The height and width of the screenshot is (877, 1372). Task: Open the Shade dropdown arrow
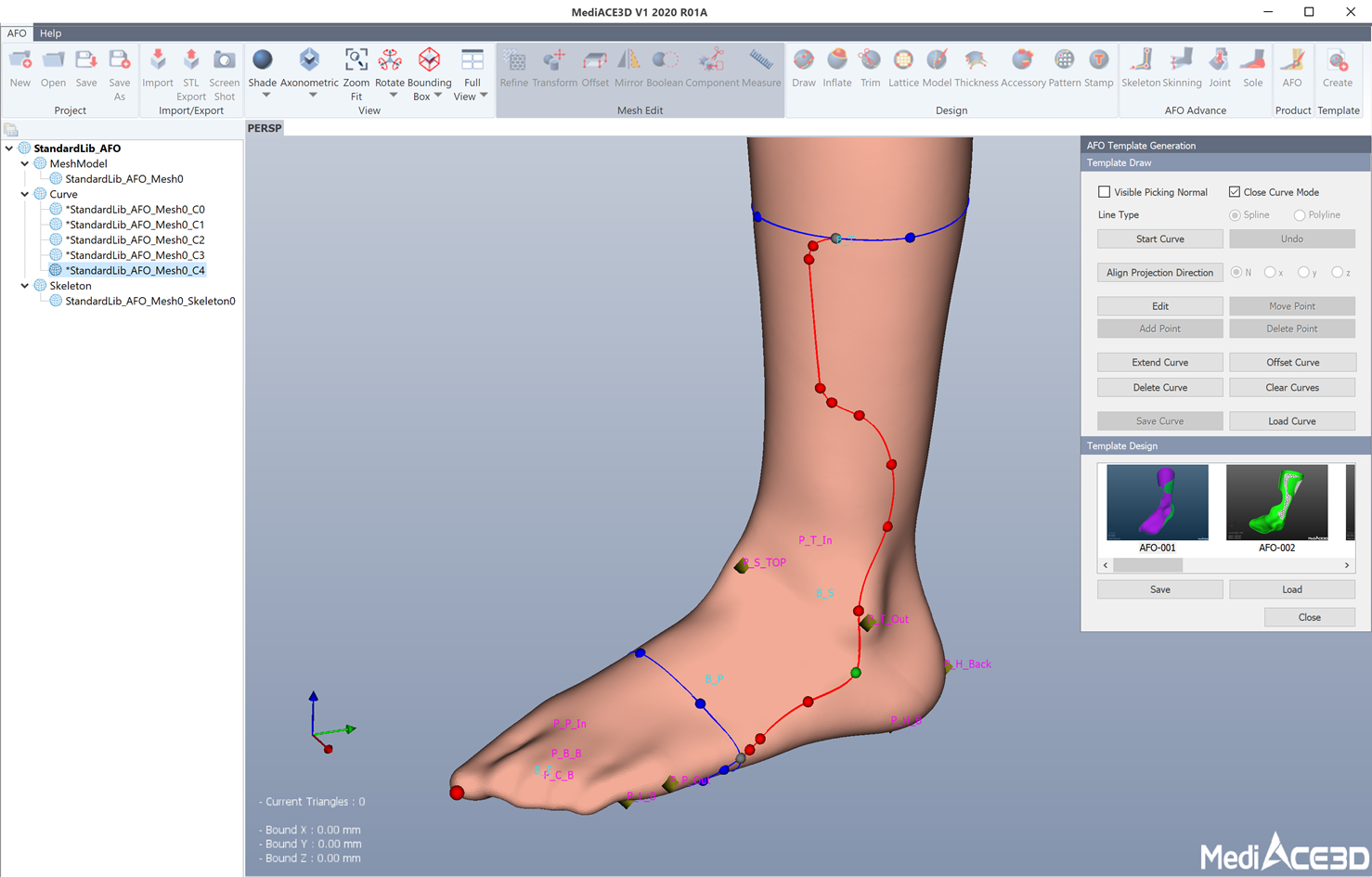click(x=266, y=95)
